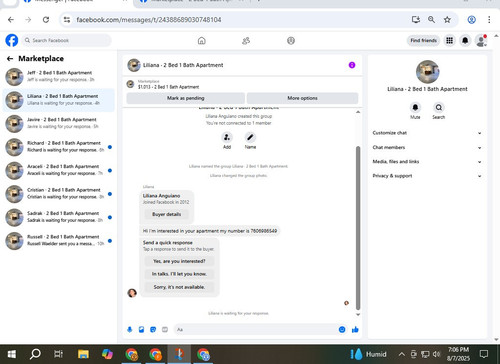Click Find friends button
This screenshot has width=500, height=364.
(423, 40)
